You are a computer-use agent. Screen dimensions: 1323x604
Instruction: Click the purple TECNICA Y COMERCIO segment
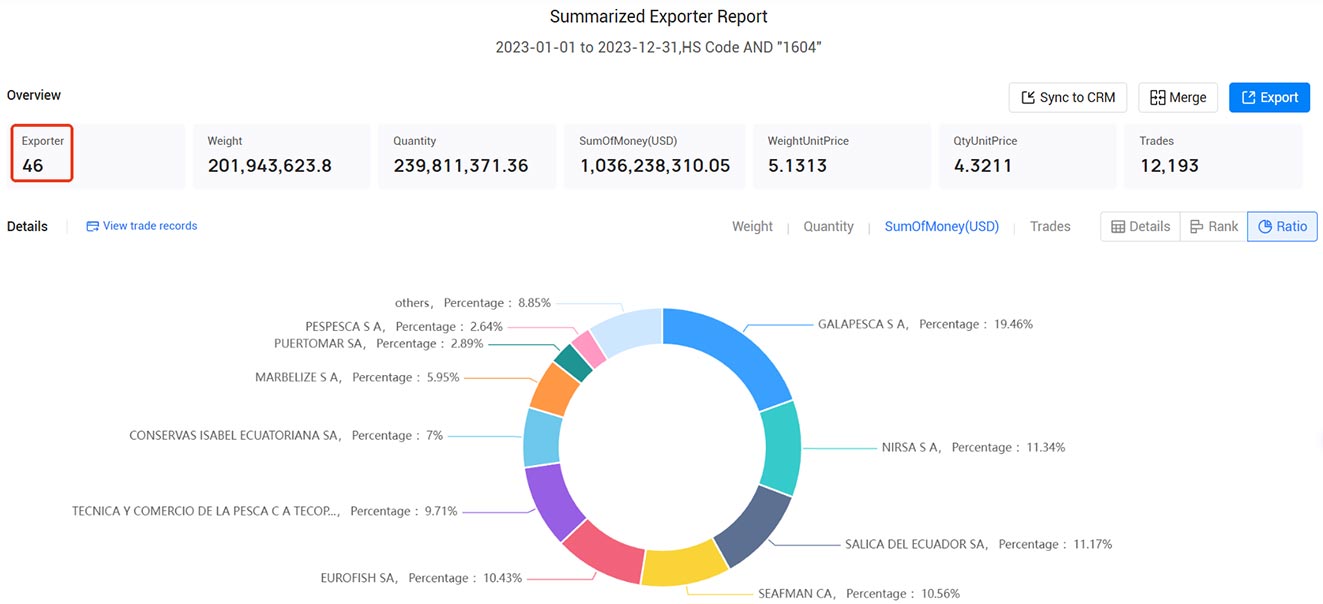[x=552, y=500]
